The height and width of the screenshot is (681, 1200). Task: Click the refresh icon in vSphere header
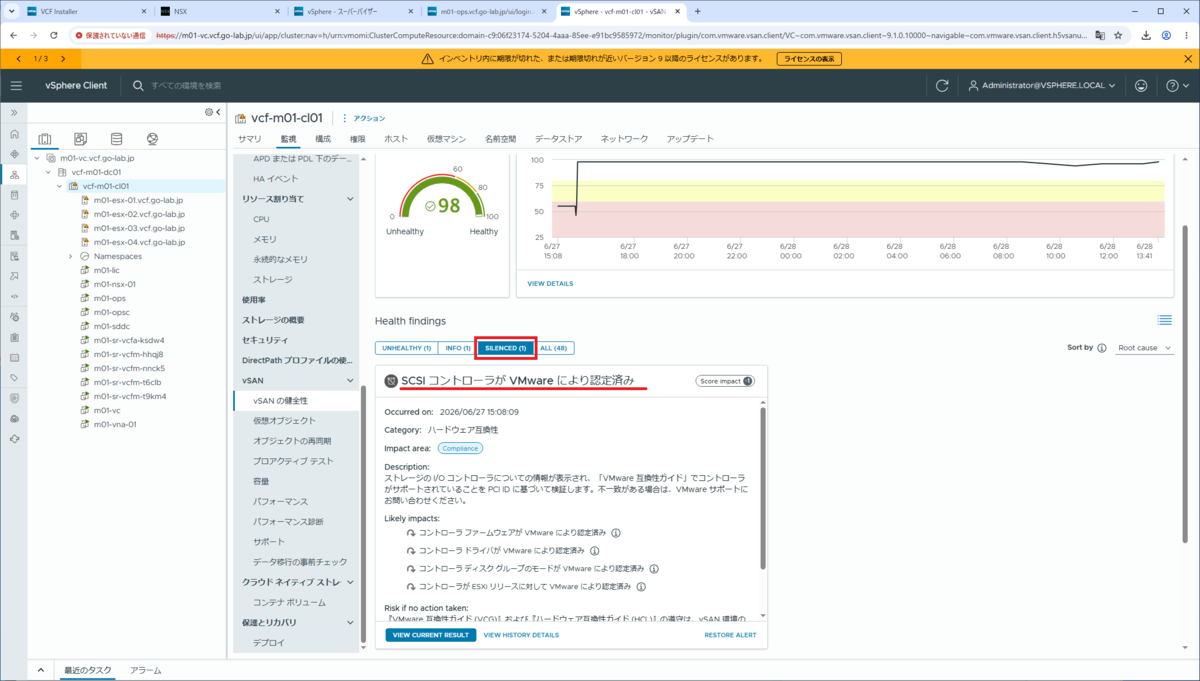tap(942, 86)
